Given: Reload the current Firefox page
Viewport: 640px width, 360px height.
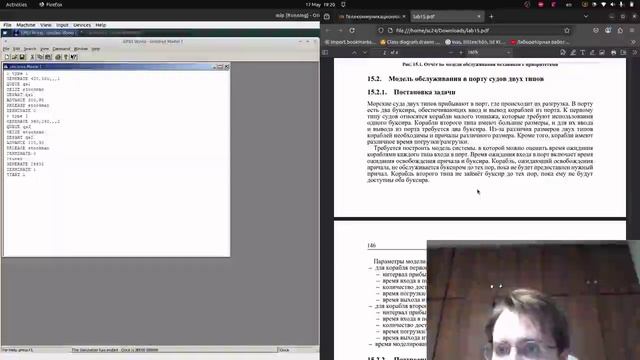Looking at the screenshot, I should pos(352,30).
